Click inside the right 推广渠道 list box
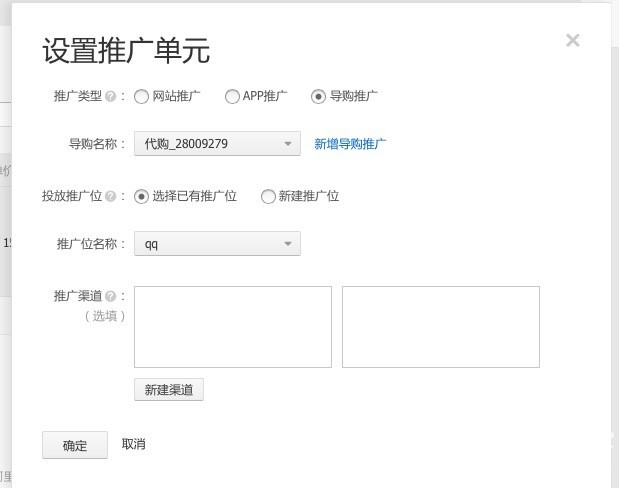Viewport: 619px width, 488px height. pos(440,327)
